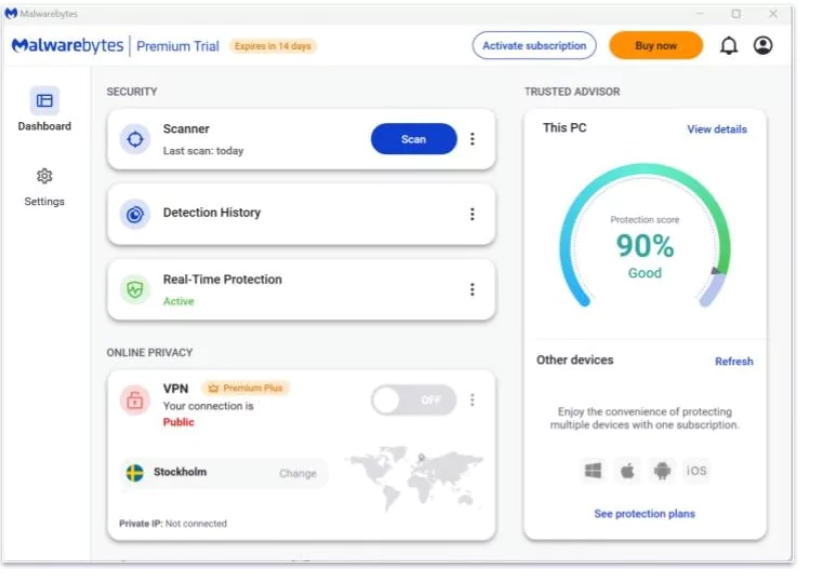This screenshot has width=813, height=574.
Task: Click the Detection History title
Action: point(212,213)
